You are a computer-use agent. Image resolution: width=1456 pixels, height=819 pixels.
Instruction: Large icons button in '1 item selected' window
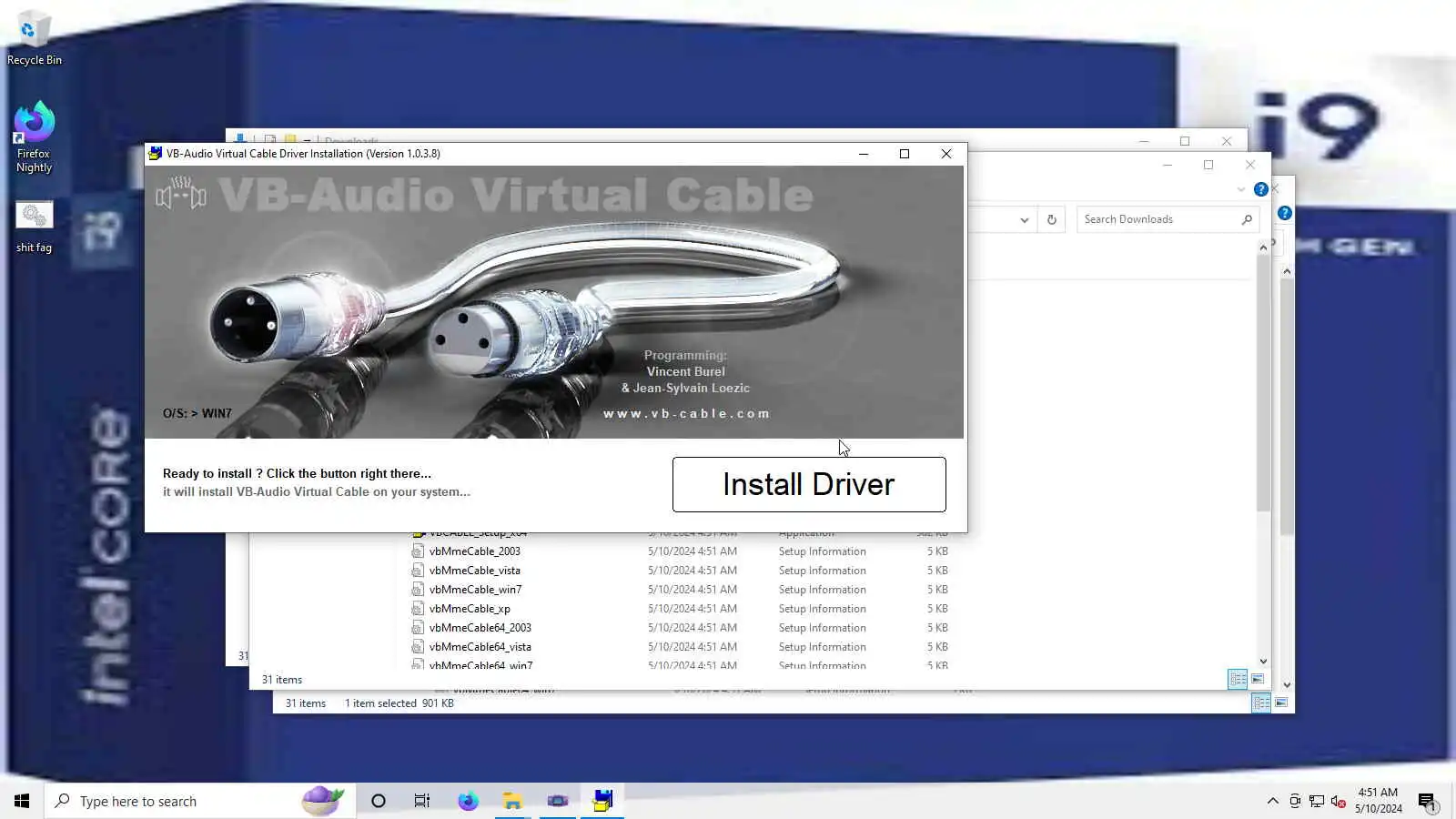(1281, 703)
